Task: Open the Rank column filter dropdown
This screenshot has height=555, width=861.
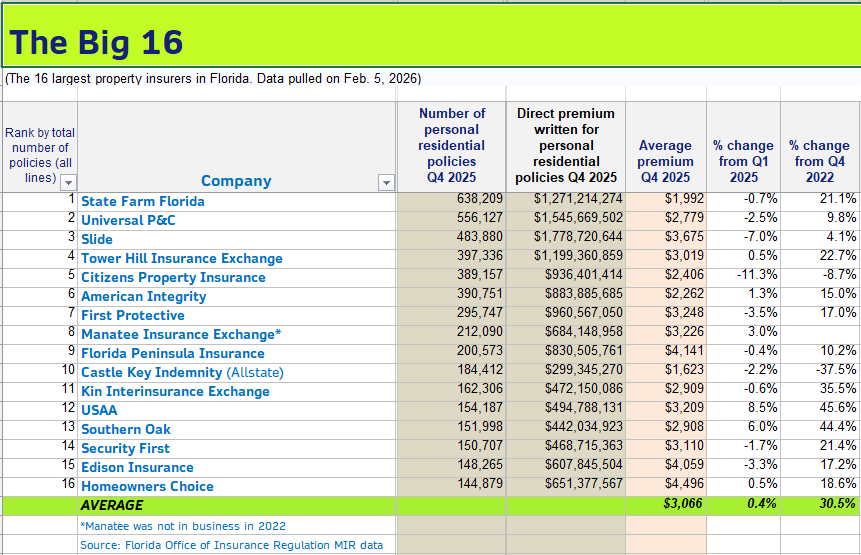Action: tap(68, 182)
